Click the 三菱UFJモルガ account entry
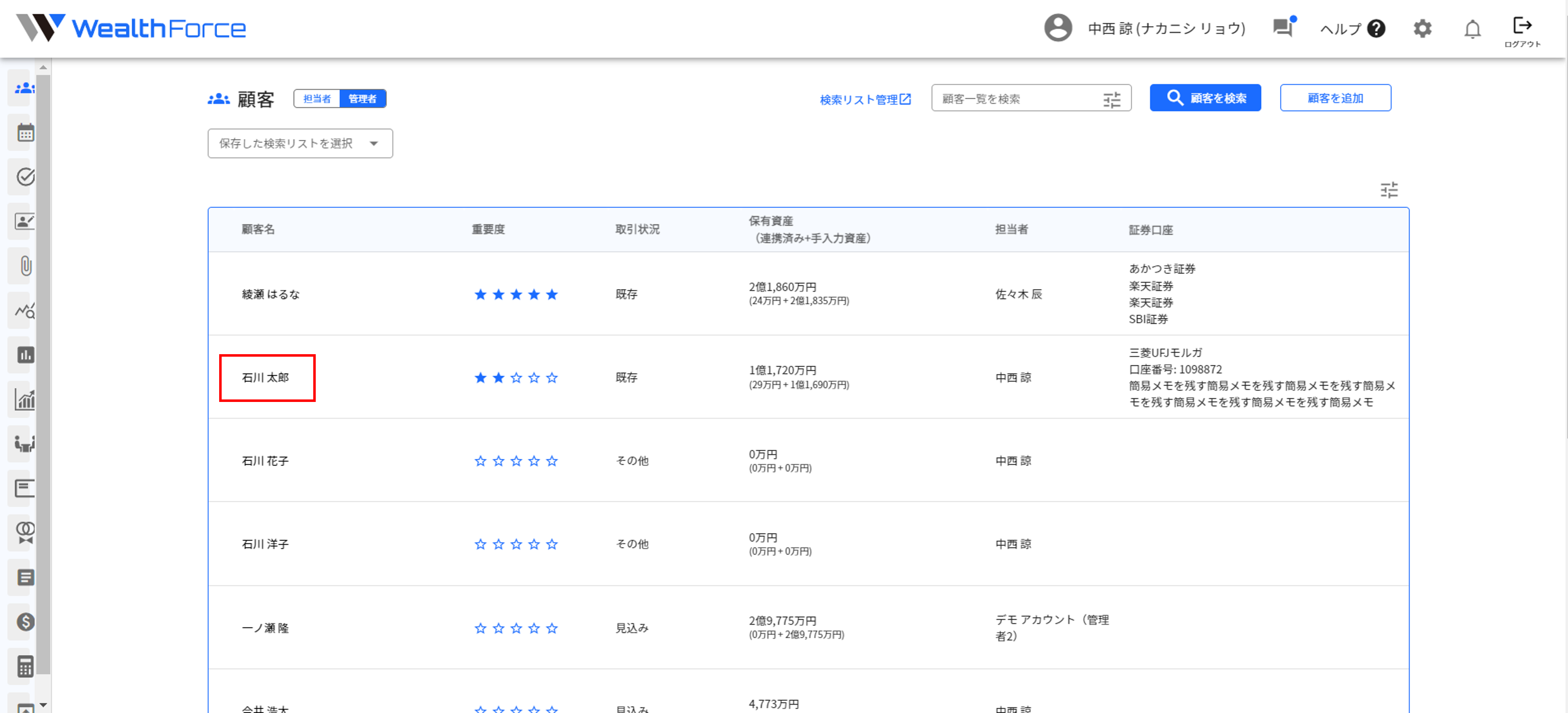The height and width of the screenshot is (713, 1568). point(1165,353)
